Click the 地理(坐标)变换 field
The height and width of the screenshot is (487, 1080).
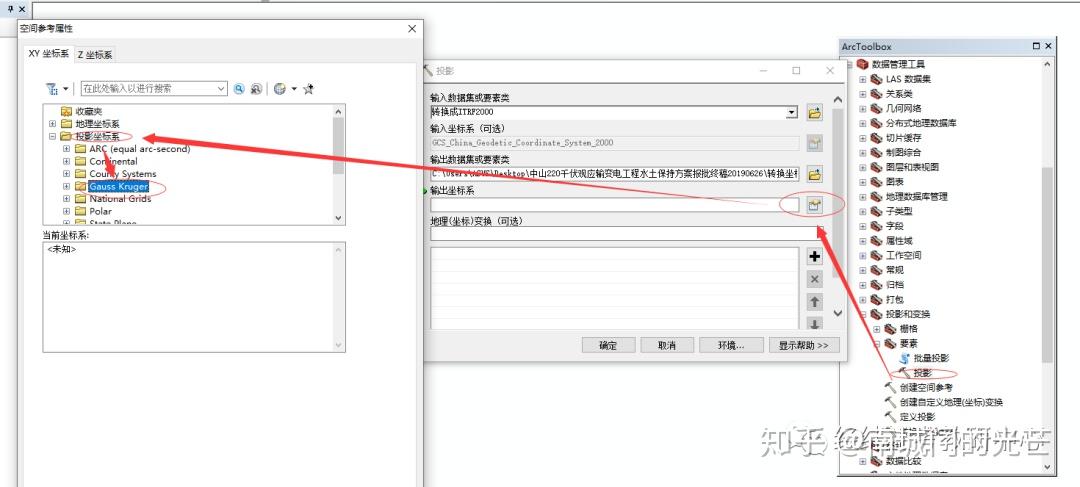pos(627,234)
